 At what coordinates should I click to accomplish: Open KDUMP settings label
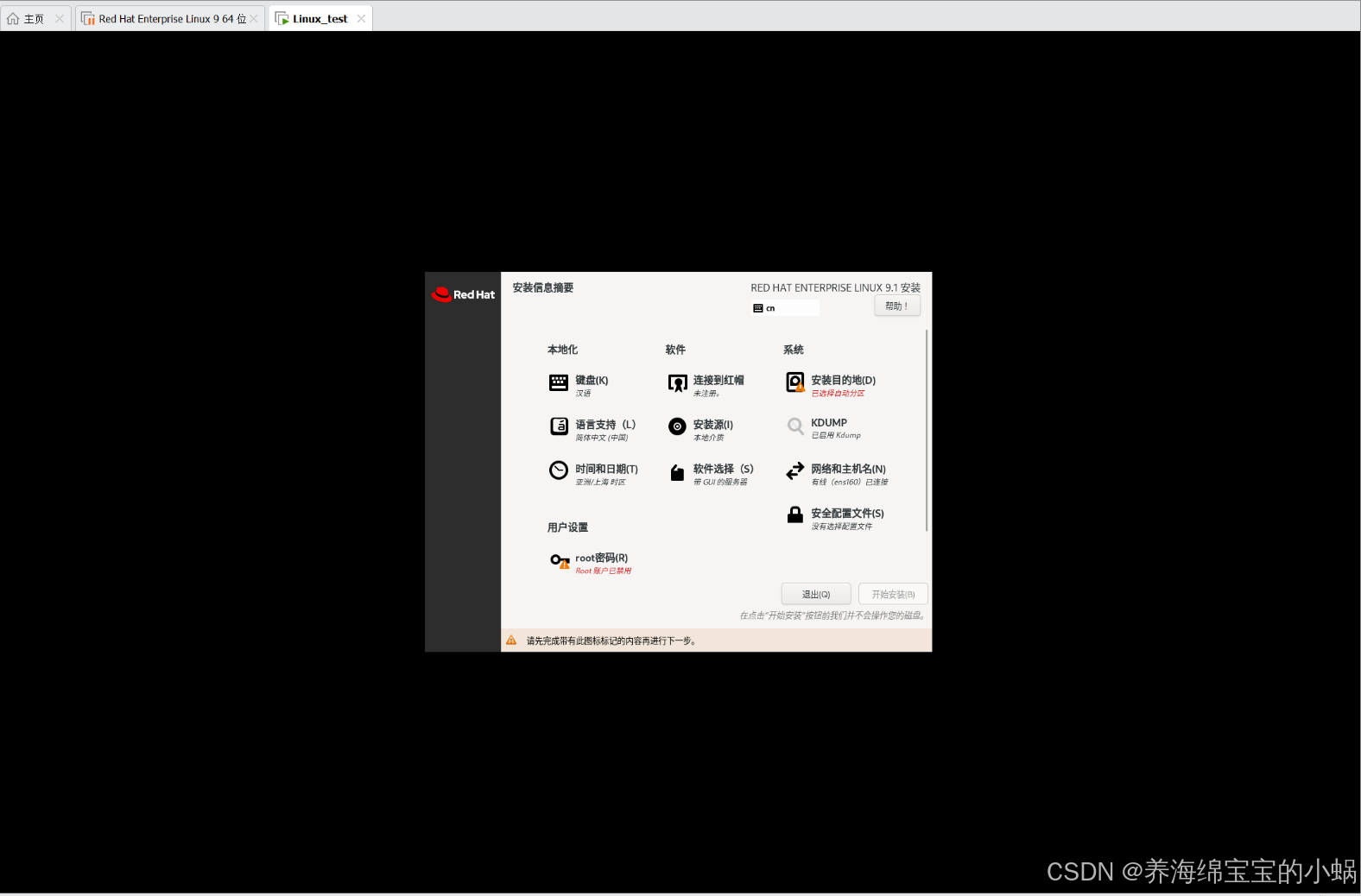point(829,423)
